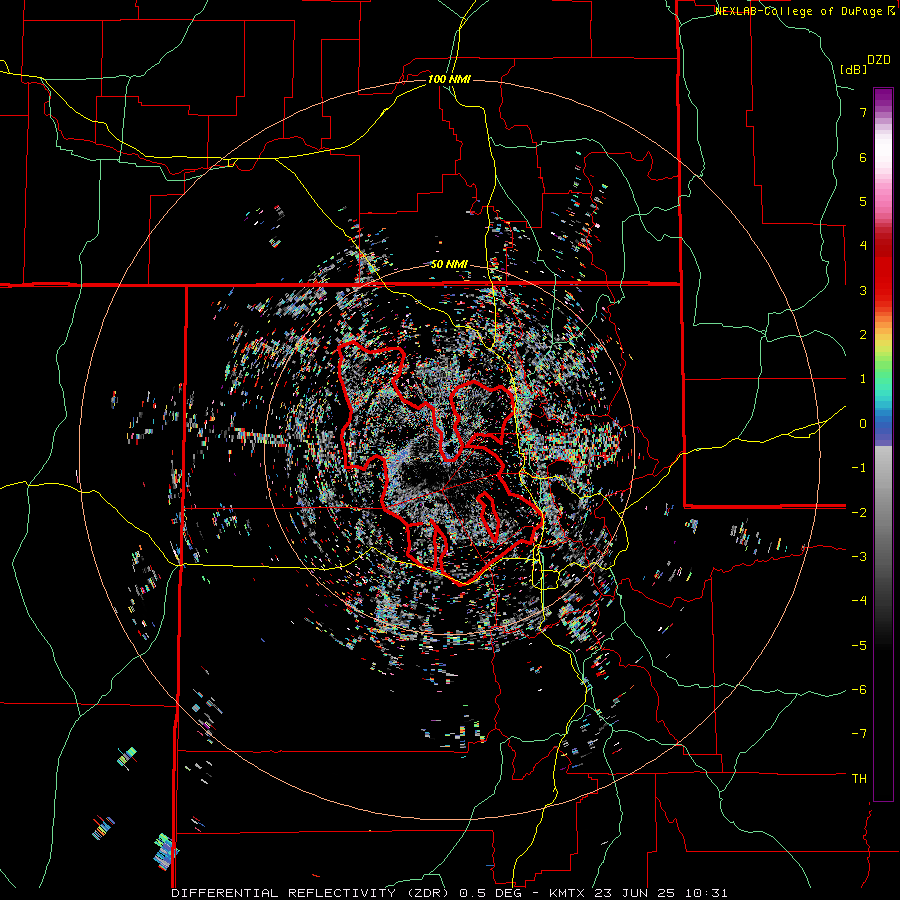Screen dimensions: 900x900
Task: Click the 1 value on the color scale
Action: (863, 379)
